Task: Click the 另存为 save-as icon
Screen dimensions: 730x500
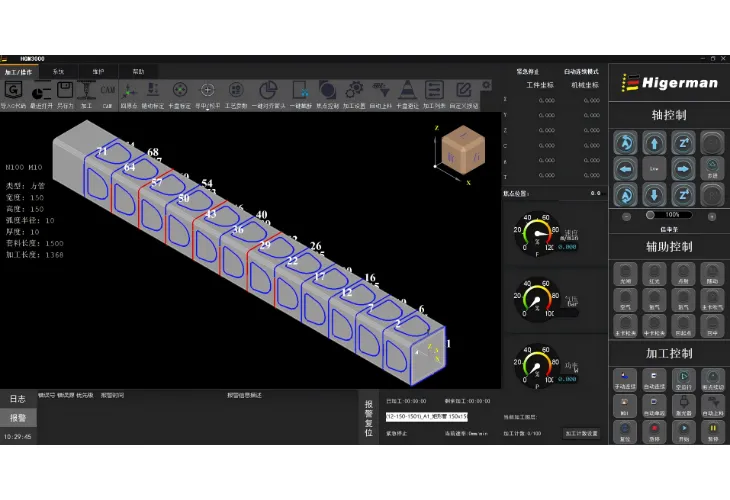Action: click(x=65, y=91)
